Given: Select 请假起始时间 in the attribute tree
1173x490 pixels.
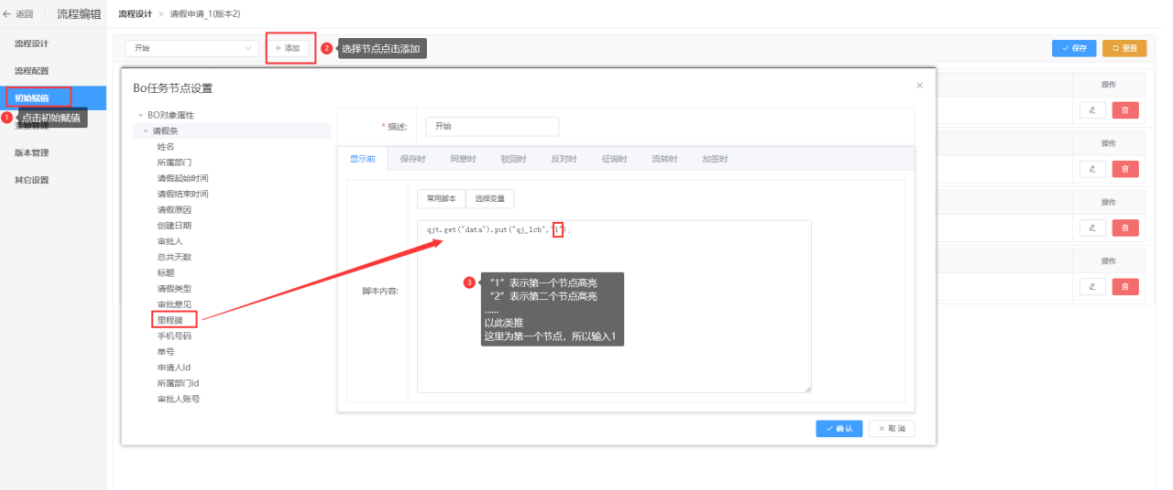Looking at the screenshot, I should [x=183, y=178].
